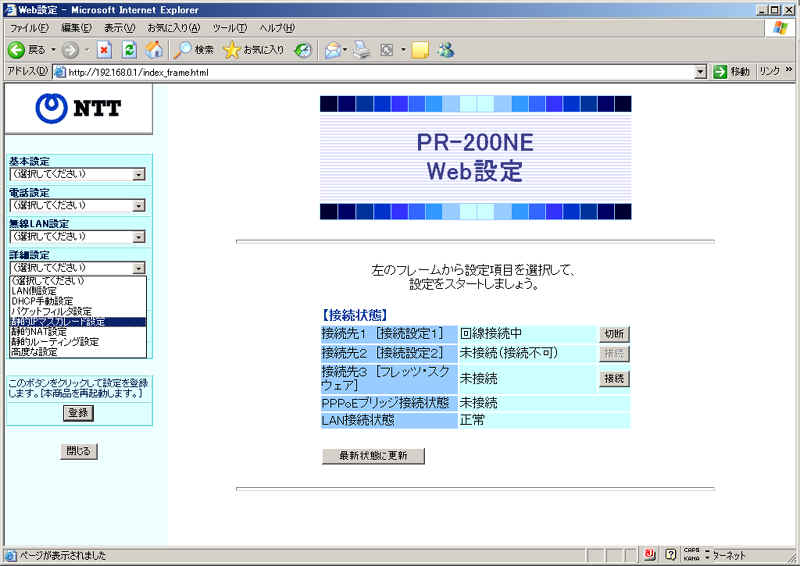This screenshot has height=566, width=800.
Task: Refresh the page with green arrows icon
Action: pyautogui.click(x=130, y=50)
